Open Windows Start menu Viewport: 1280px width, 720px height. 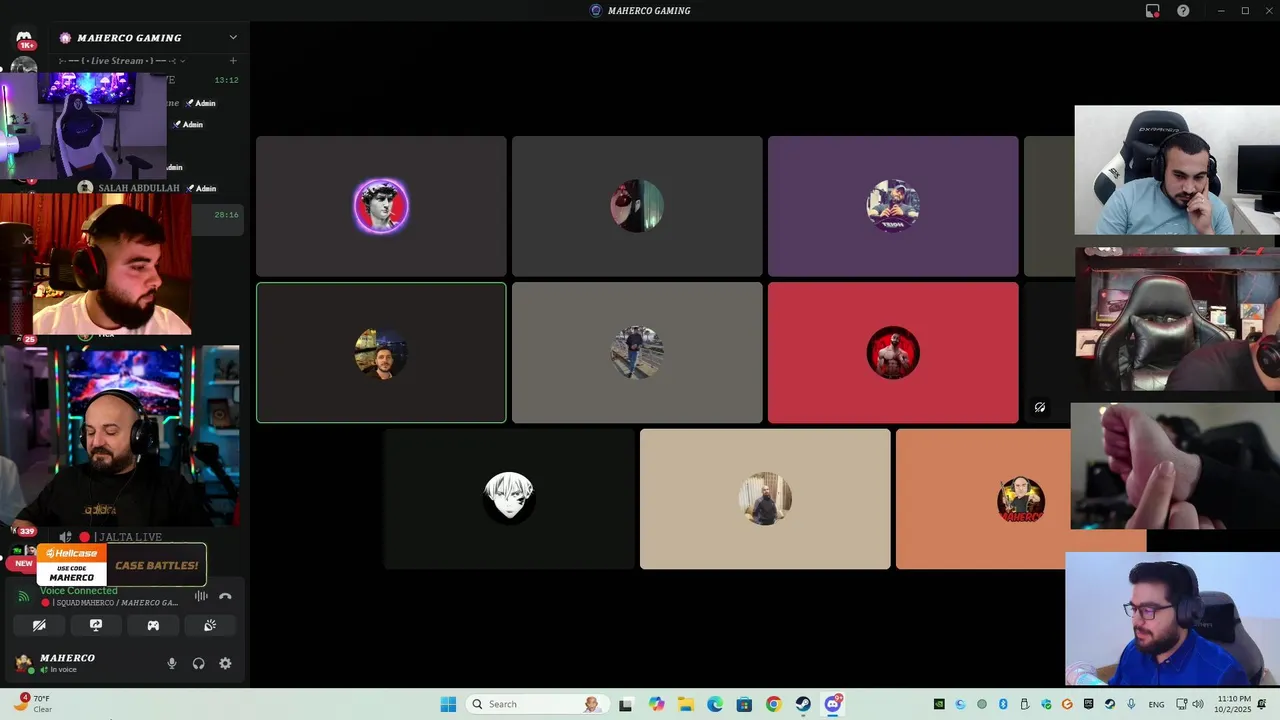(x=448, y=704)
